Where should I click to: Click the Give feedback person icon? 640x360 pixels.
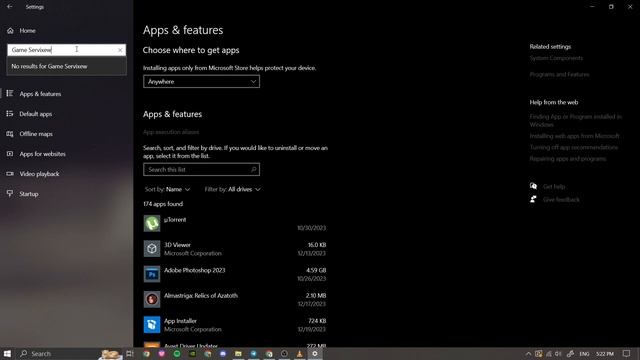pos(533,199)
